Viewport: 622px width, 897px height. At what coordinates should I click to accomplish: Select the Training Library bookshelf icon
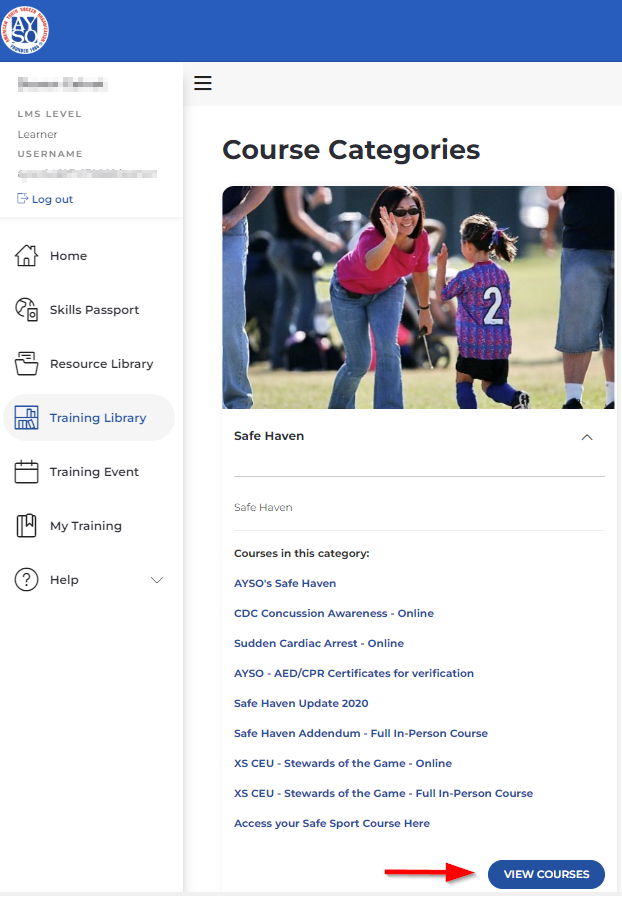[26, 418]
